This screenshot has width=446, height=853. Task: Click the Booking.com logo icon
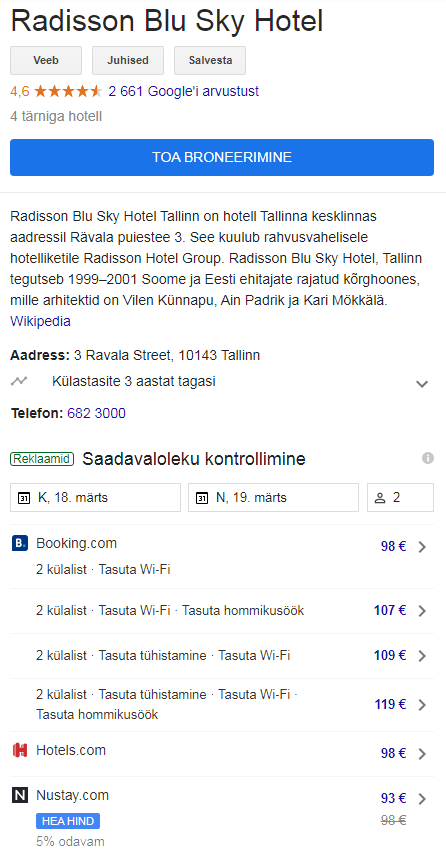click(20, 543)
